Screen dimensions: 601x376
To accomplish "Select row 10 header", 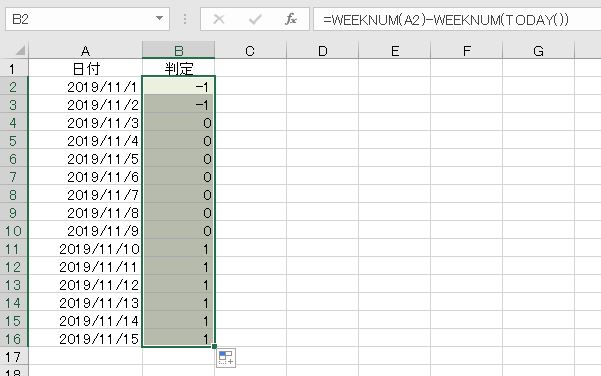I will pyautogui.click(x=14, y=230).
